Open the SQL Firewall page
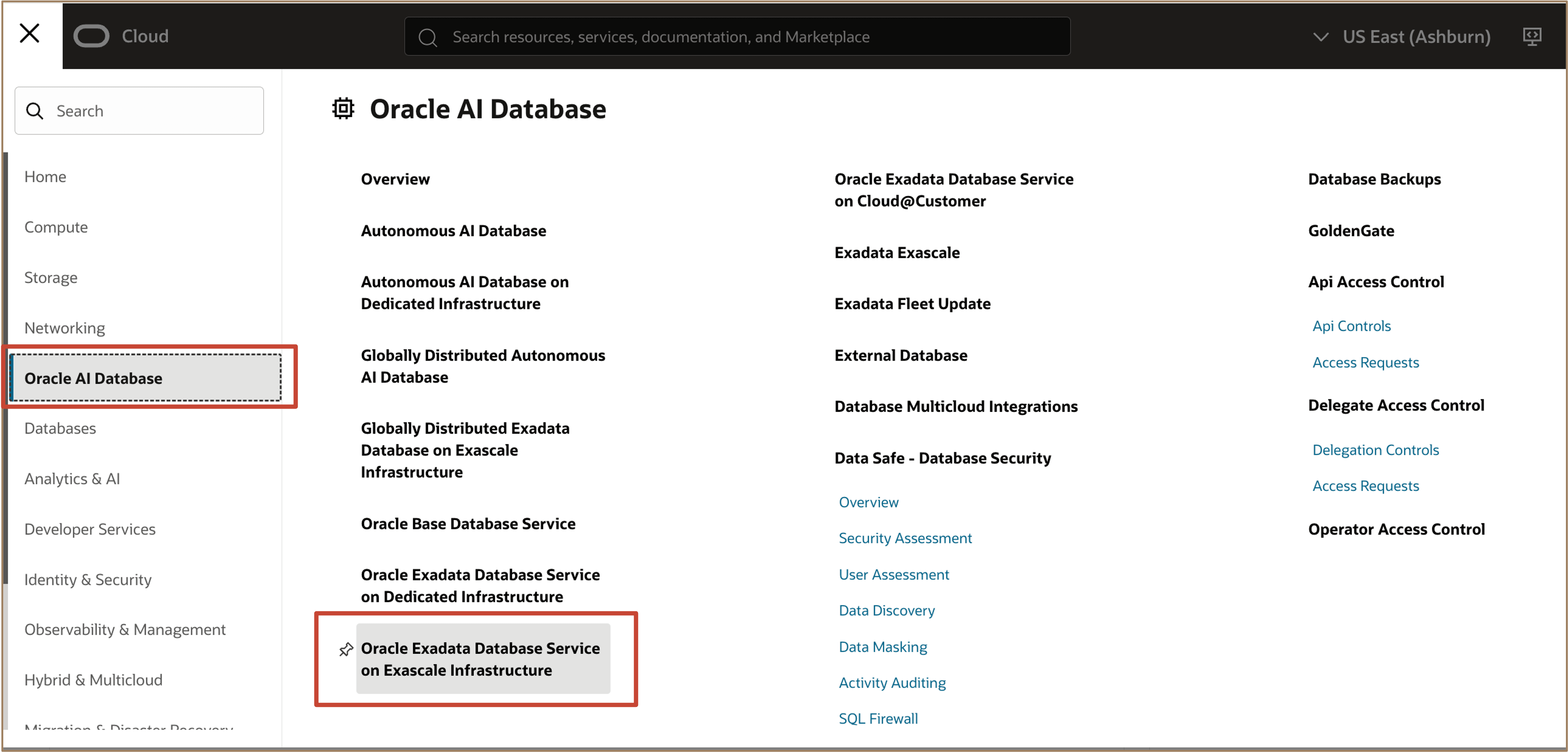Screen dimensions: 1568x752 tap(878, 719)
